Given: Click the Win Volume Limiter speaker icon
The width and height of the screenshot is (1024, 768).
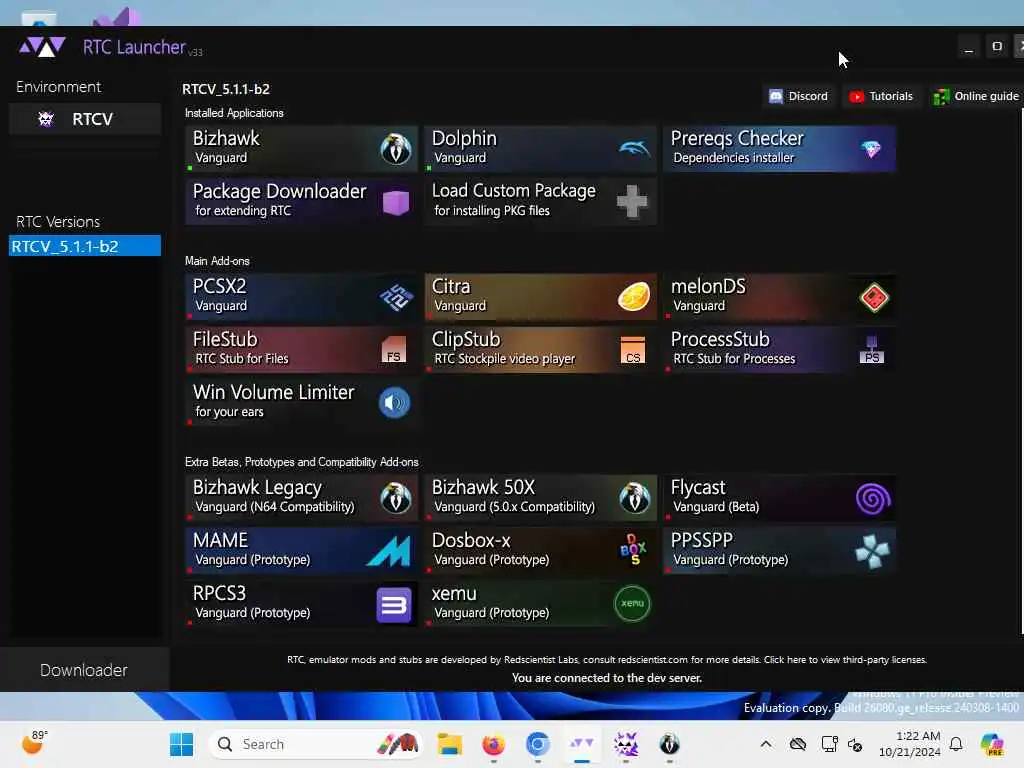Looking at the screenshot, I should pos(394,402).
